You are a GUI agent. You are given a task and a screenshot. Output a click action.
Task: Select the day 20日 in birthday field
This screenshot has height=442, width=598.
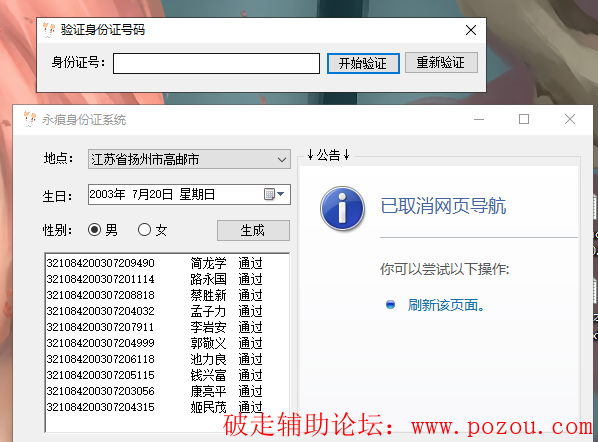[160, 194]
